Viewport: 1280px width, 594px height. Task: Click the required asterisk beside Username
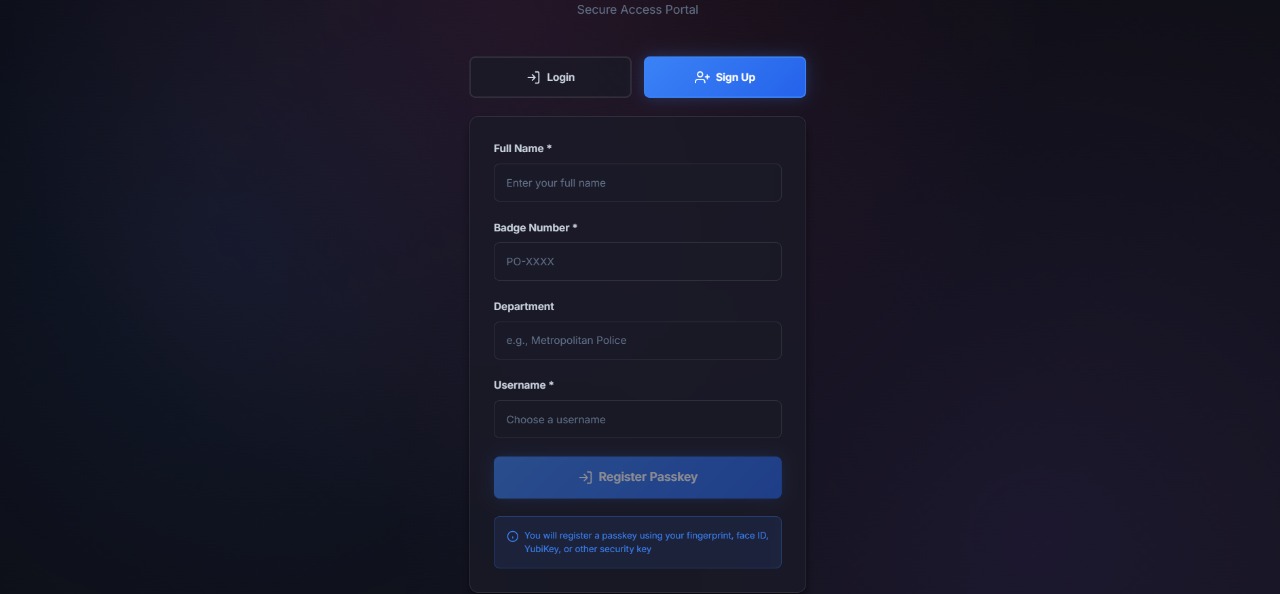(551, 384)
